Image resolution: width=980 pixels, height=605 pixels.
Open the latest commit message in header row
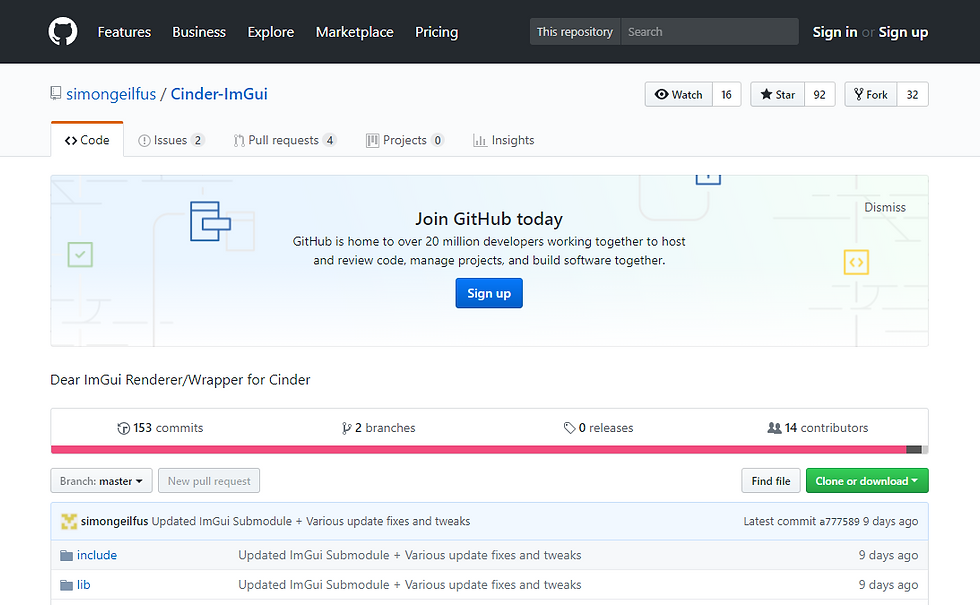pos(311,521)
